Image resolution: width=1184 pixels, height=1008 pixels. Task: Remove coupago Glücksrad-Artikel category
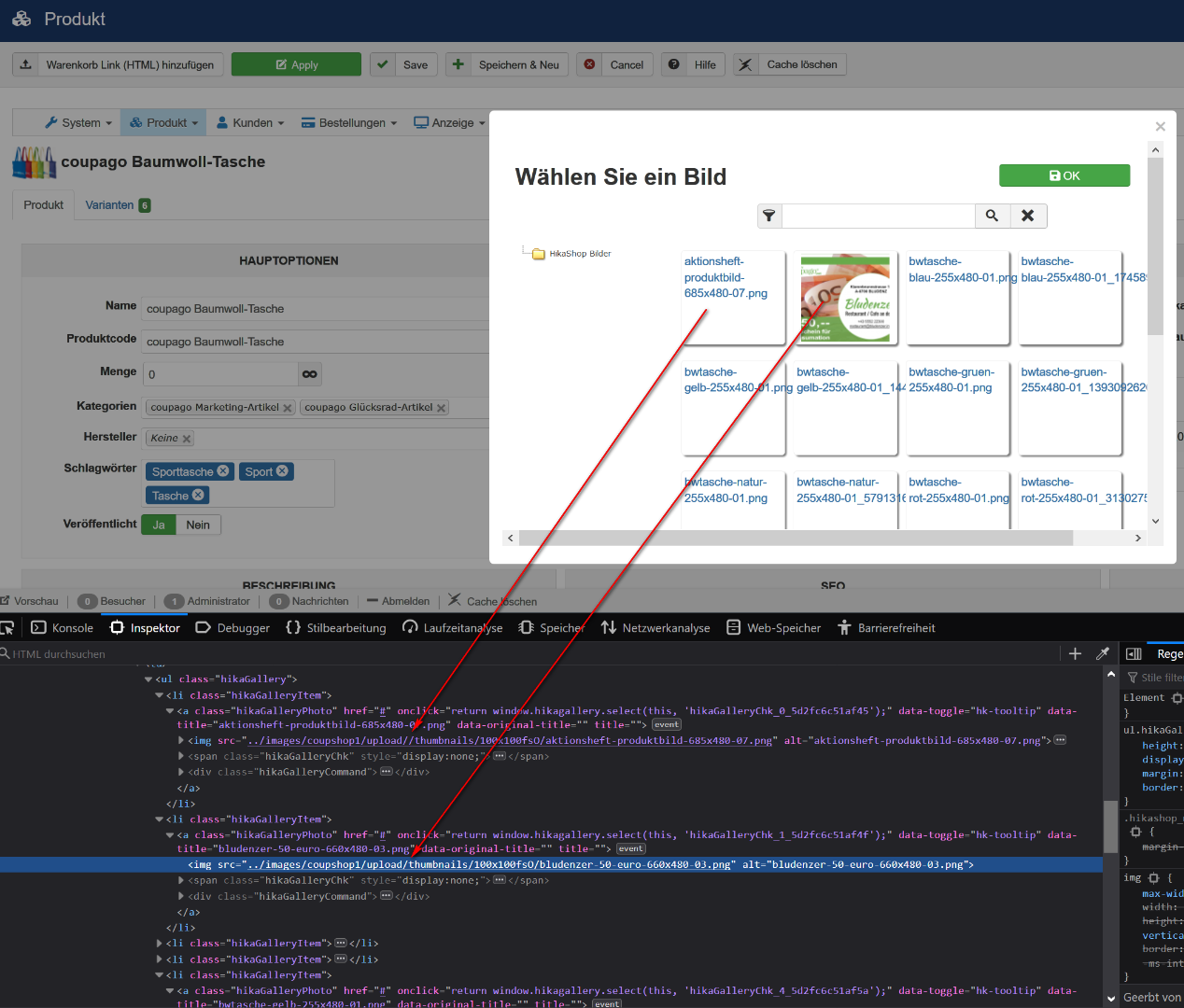click(x=441, y=408)
